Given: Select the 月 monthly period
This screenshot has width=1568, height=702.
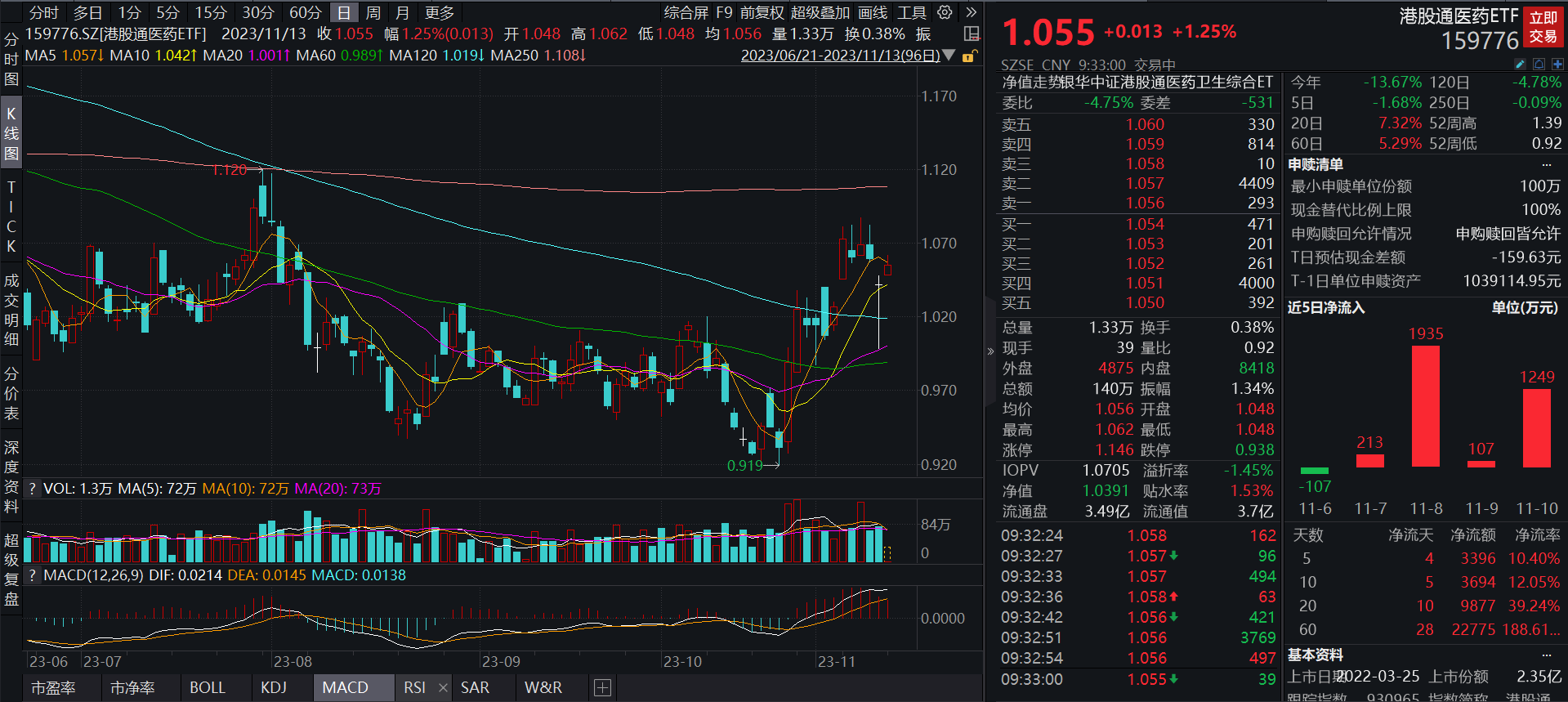Looking at the screenshot, I should pyautogui.click(x=402, y=12).
